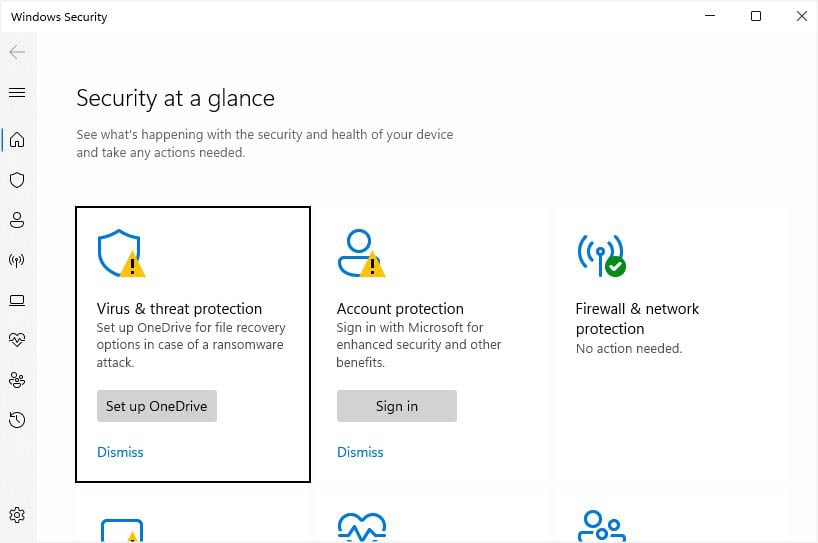Click 'Sign in with Microsoft' description text
The height and width of the screenshot is (543, 818).
[x=418, y=345]
